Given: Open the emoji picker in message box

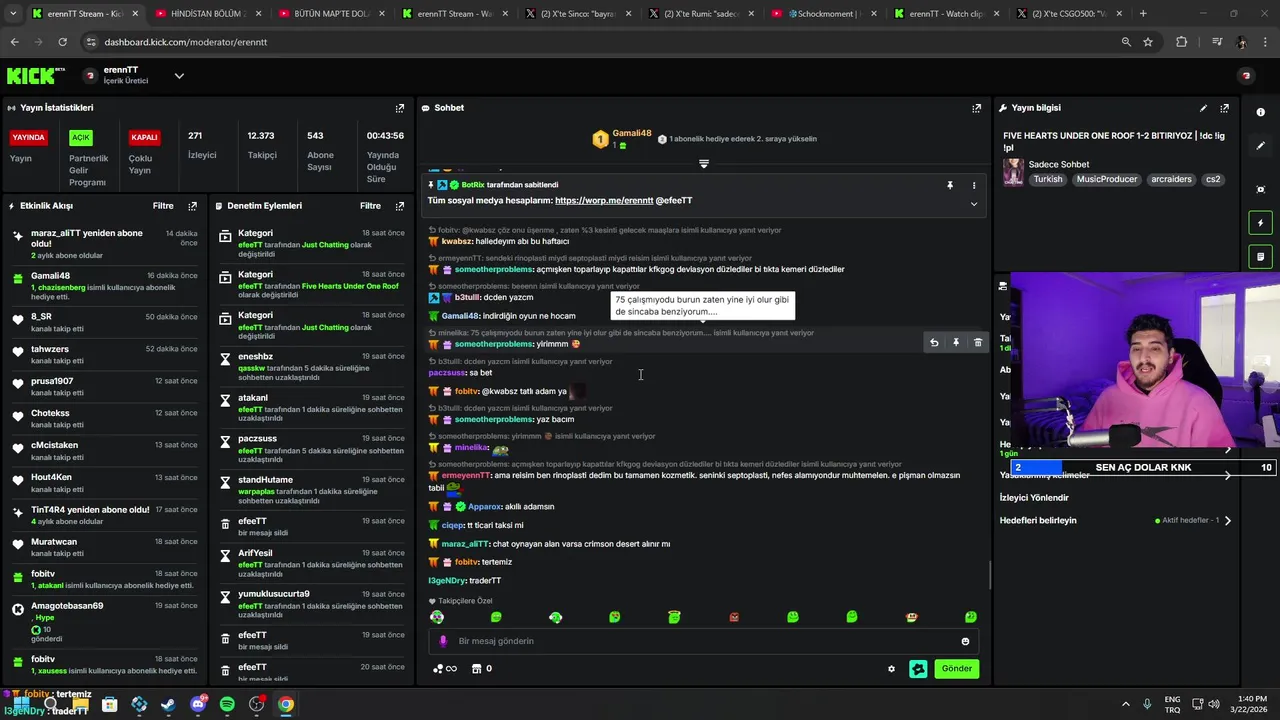Looking at the screenshot, I should coord(965,641).
